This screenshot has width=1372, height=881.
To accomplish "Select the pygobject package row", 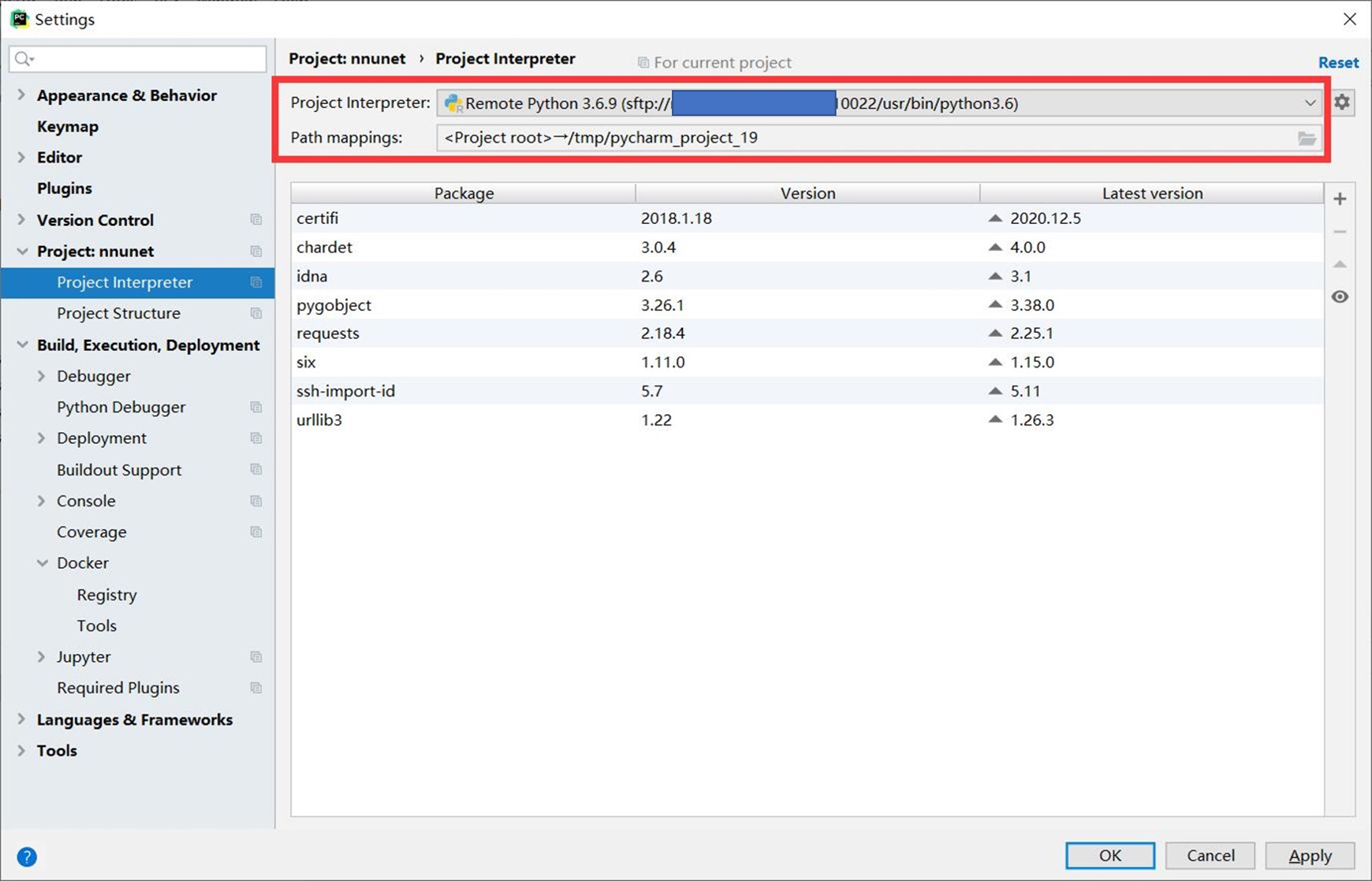I will tap(807, 304).
